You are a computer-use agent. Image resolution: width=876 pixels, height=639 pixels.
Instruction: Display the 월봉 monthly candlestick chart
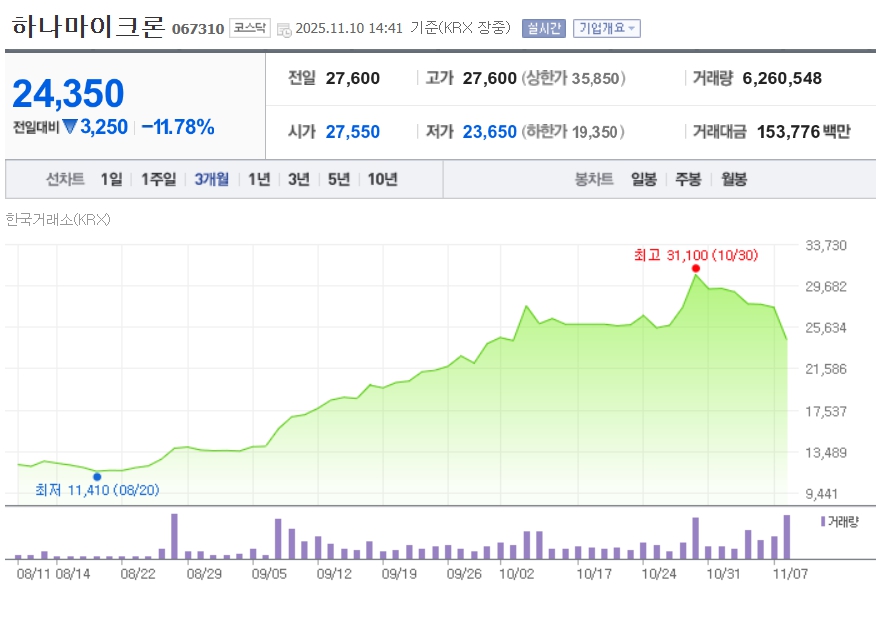click(733, 180)
